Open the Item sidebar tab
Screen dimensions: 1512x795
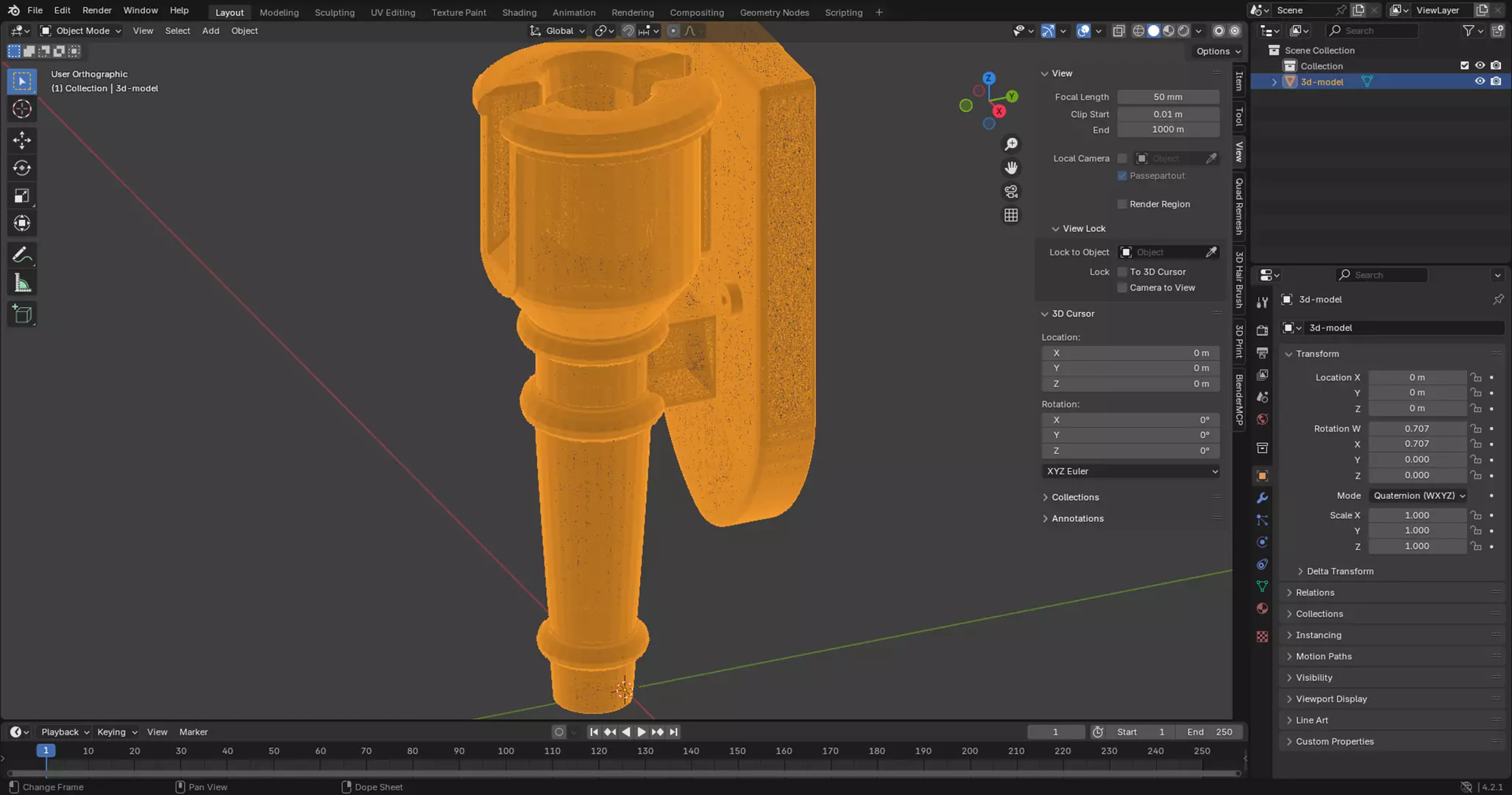[x=1239, y=81]
